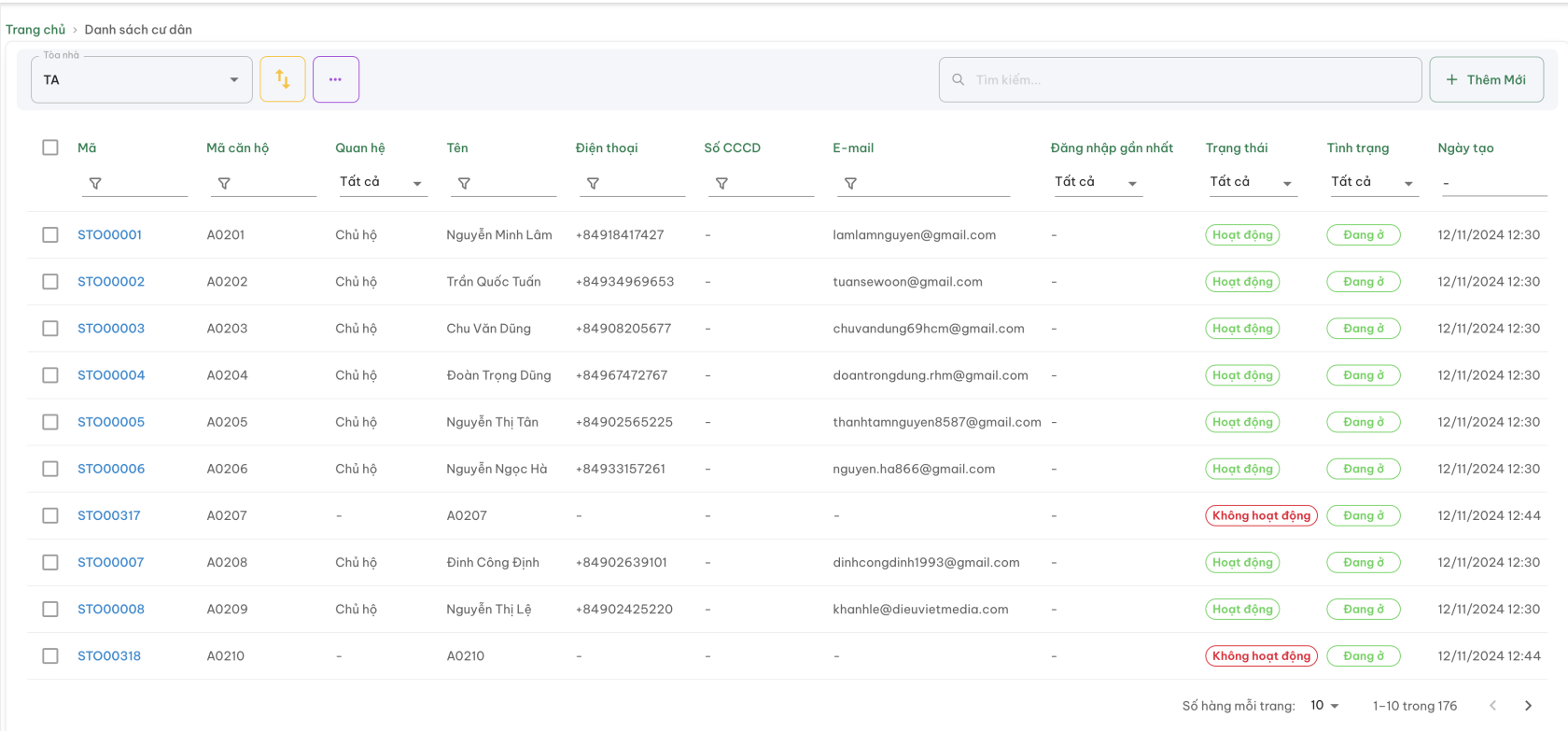Go to previous page arrow

pos(1492,706)
